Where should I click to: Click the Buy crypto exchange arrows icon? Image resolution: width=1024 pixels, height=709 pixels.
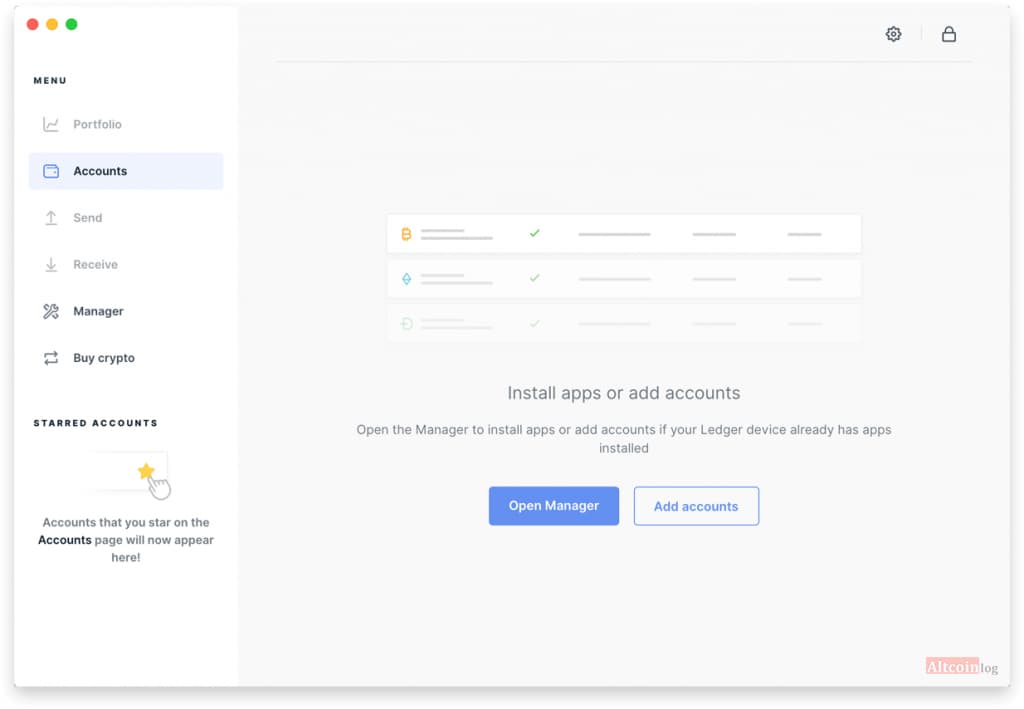(51, 358)
